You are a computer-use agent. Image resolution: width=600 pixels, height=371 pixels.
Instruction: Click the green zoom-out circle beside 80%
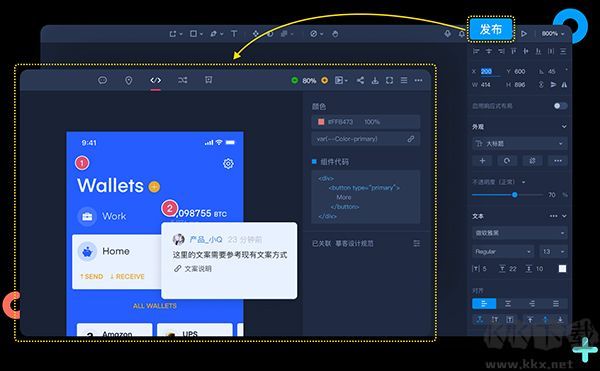295,80
